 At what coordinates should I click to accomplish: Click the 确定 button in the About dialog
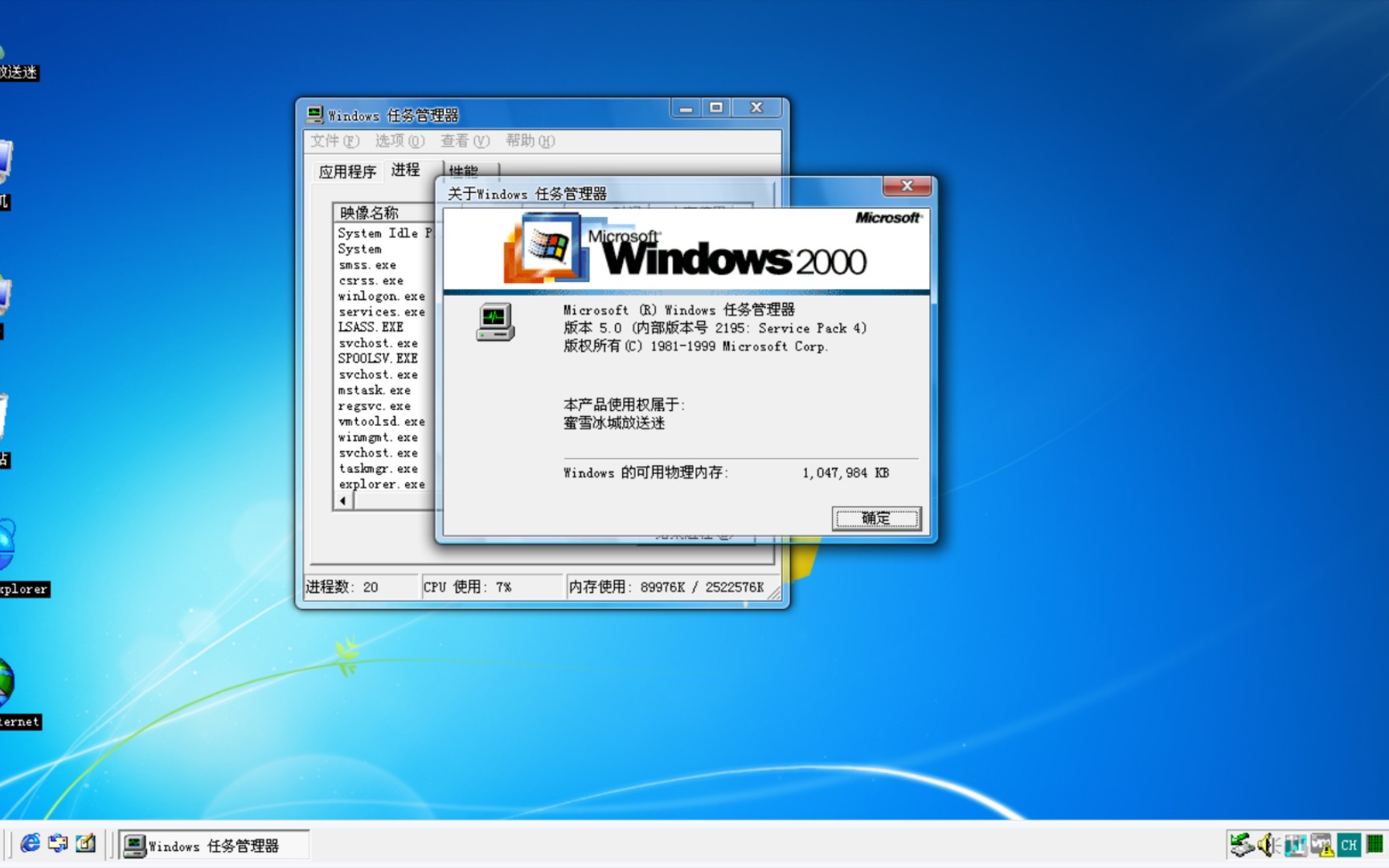coord(876,518)
